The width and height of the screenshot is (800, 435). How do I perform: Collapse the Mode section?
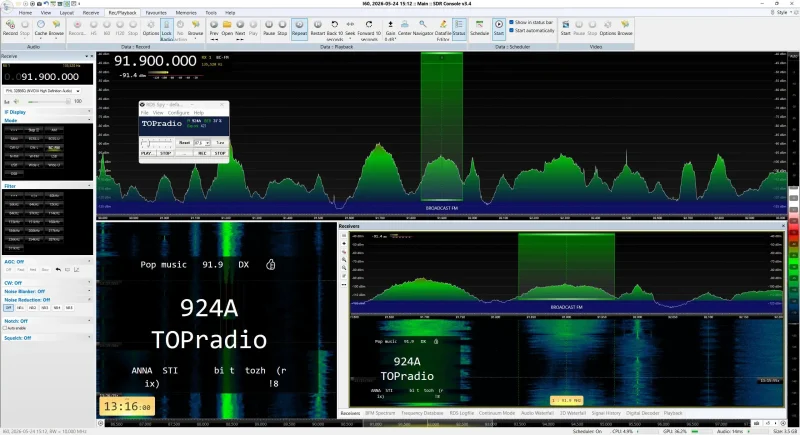tap(46, 120)
